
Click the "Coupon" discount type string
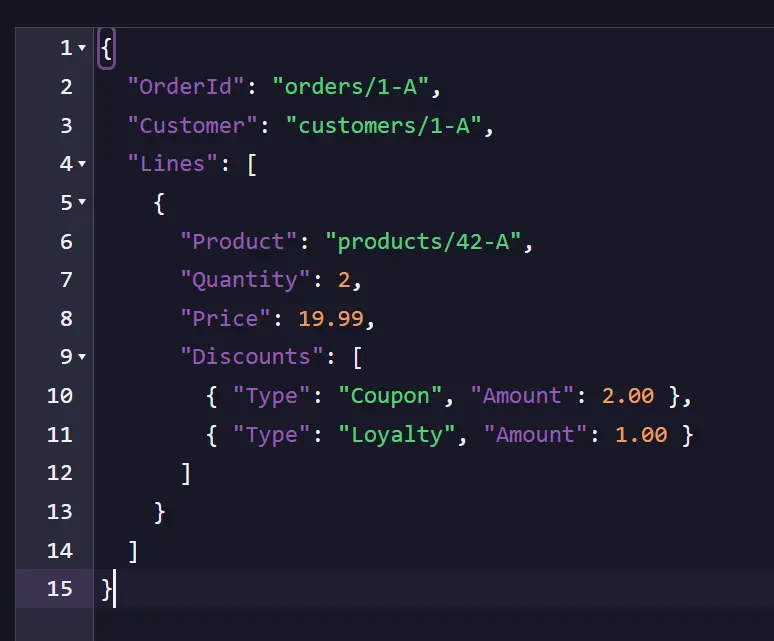(390, 396)
